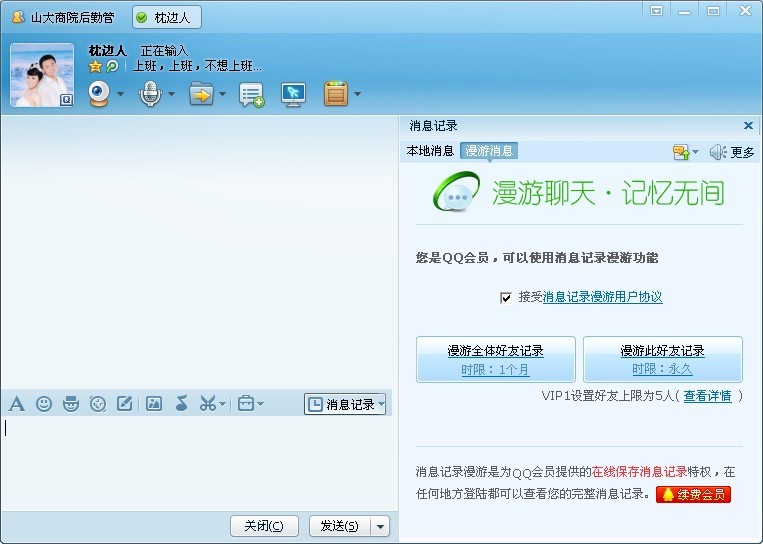Start remote desktop assistance icon

click(x=293, y=94)
